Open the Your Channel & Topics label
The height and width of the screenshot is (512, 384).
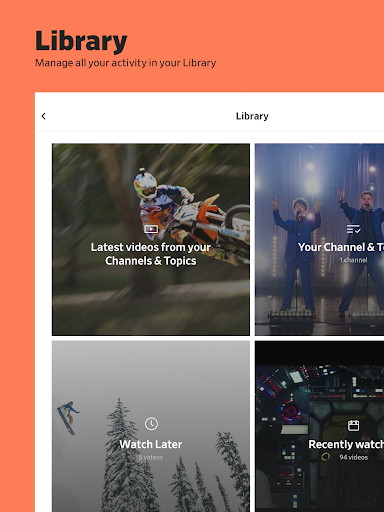[341, 247]
